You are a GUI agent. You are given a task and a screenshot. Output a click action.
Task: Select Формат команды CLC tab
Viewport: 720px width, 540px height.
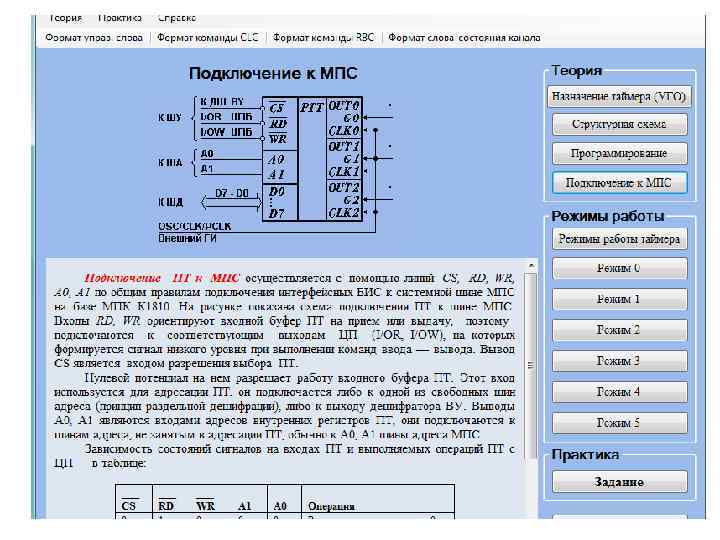point(208,38)
